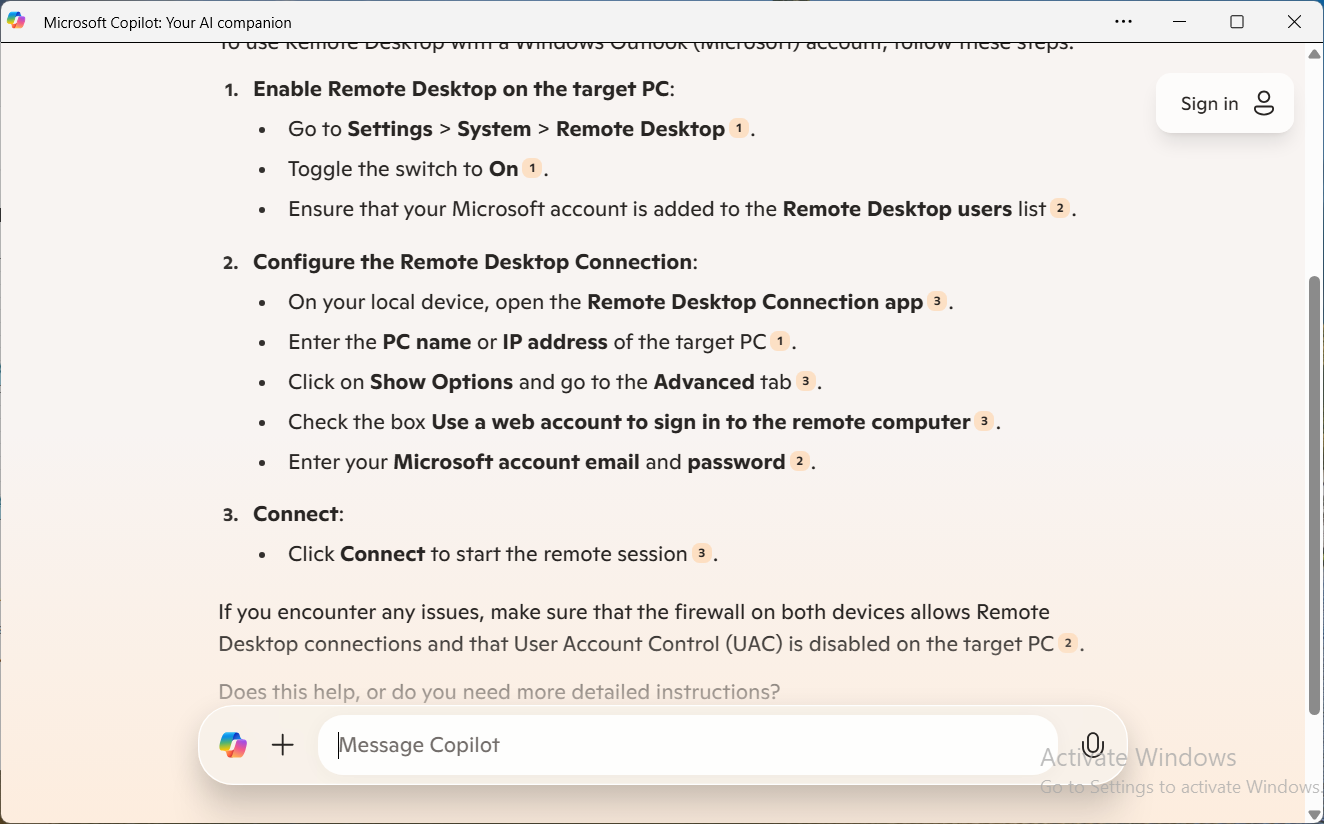The image size is (1324, 824).
Task: Open citation 3 after Remote Desktop Connection app
Action: coord(937,301)
